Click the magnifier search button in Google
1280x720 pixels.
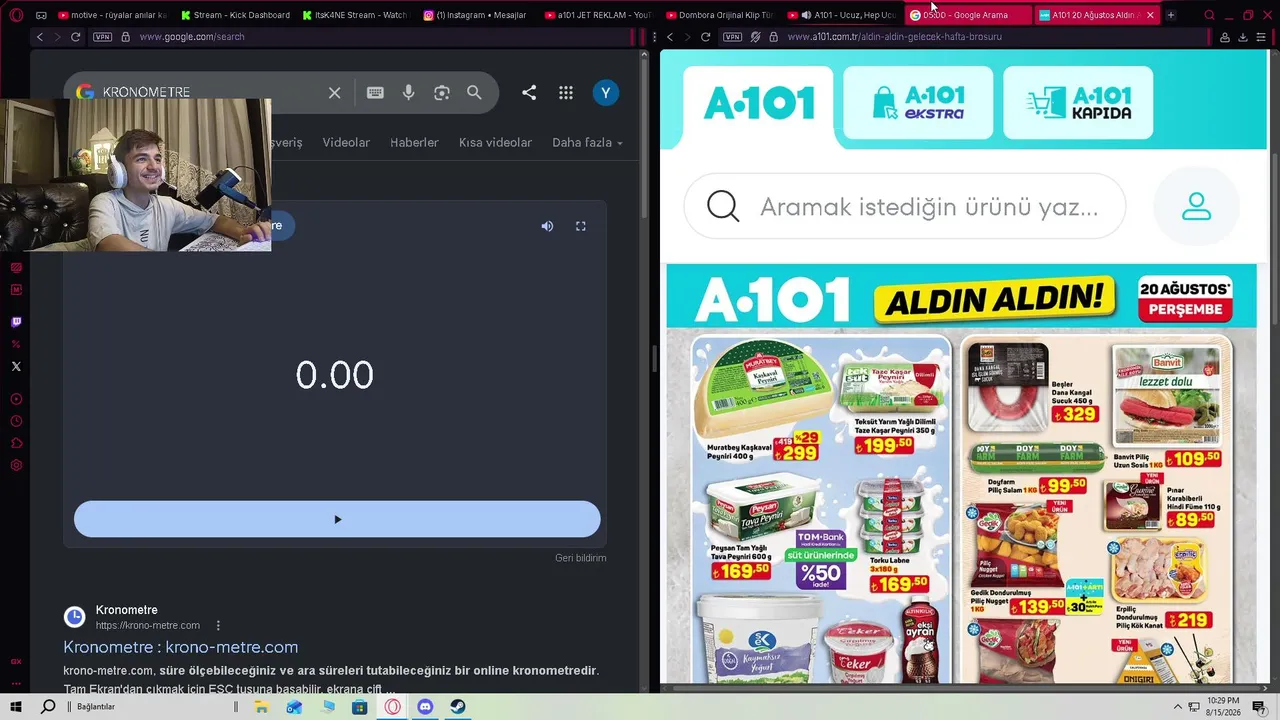tap(474, 93)
